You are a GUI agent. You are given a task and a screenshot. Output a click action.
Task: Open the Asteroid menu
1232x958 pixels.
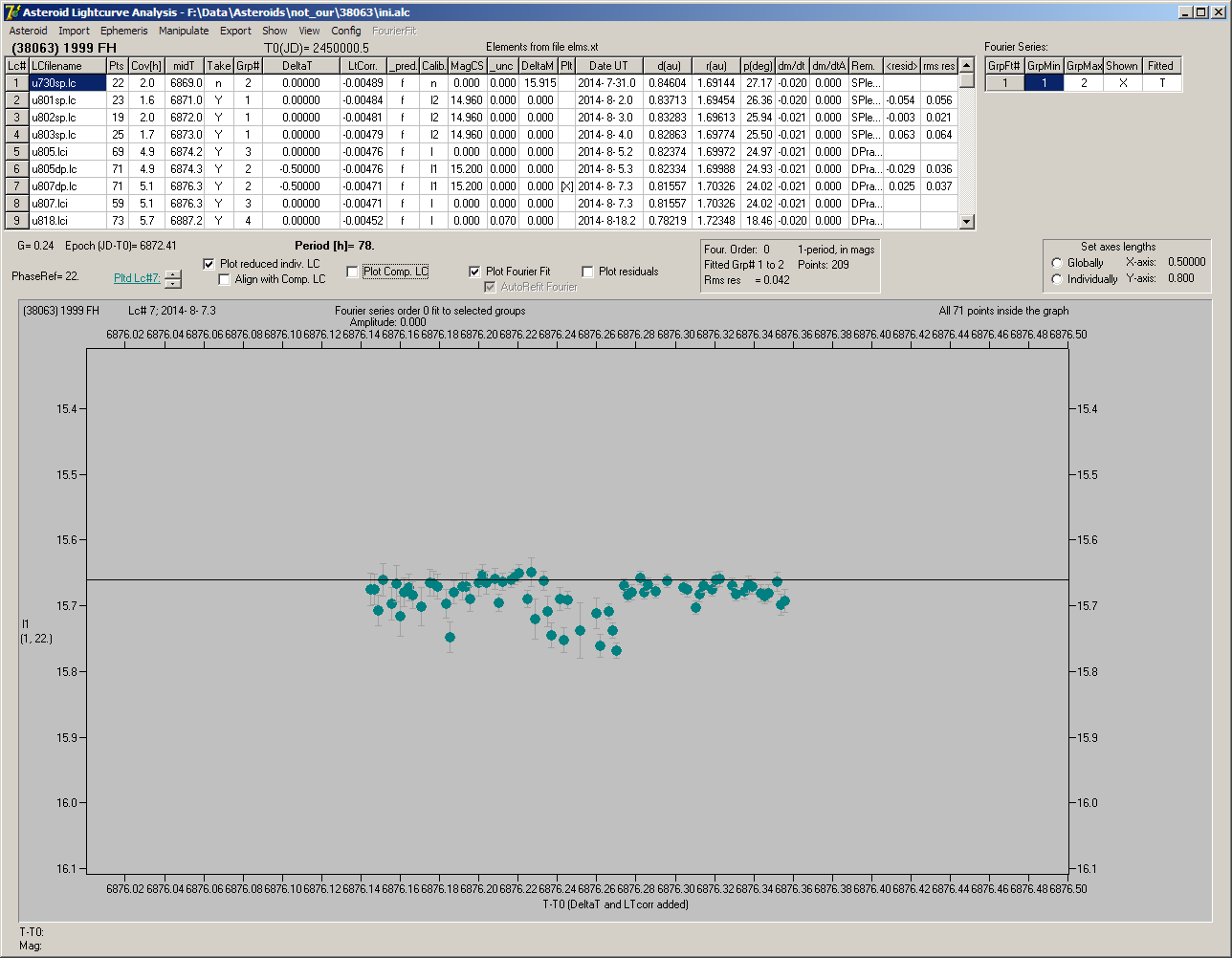point(28,31)
